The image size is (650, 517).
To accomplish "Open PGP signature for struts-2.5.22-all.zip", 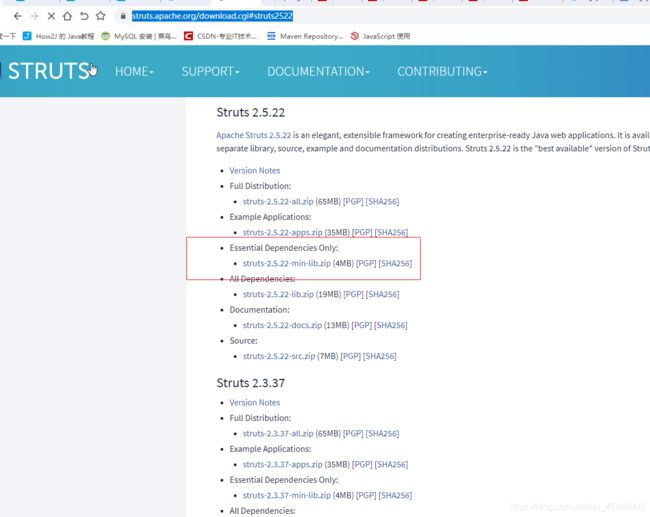I will (353, 201).
